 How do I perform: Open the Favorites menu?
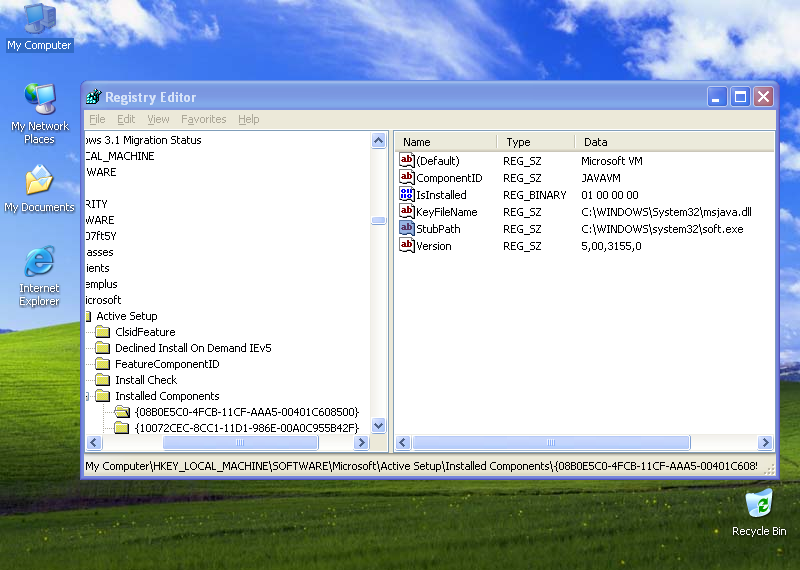[x=204, y=119]
